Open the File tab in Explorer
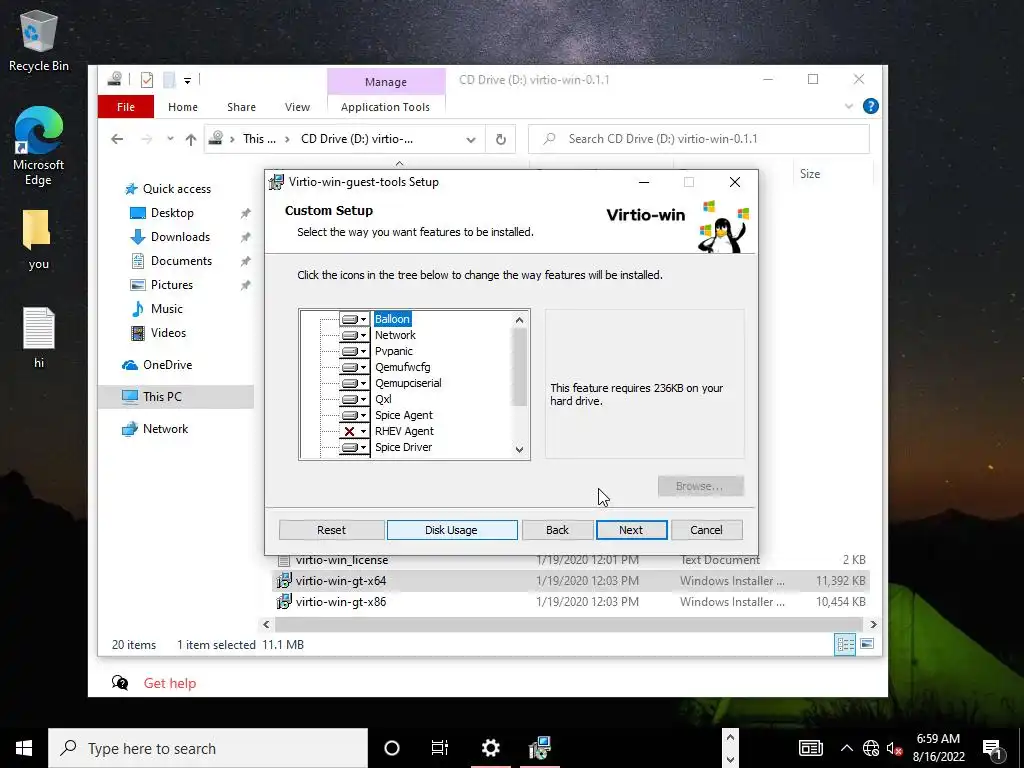Image resolution: width=1024 pixels, height=768 pixels. pyautogui.click(x=126, y=107)
